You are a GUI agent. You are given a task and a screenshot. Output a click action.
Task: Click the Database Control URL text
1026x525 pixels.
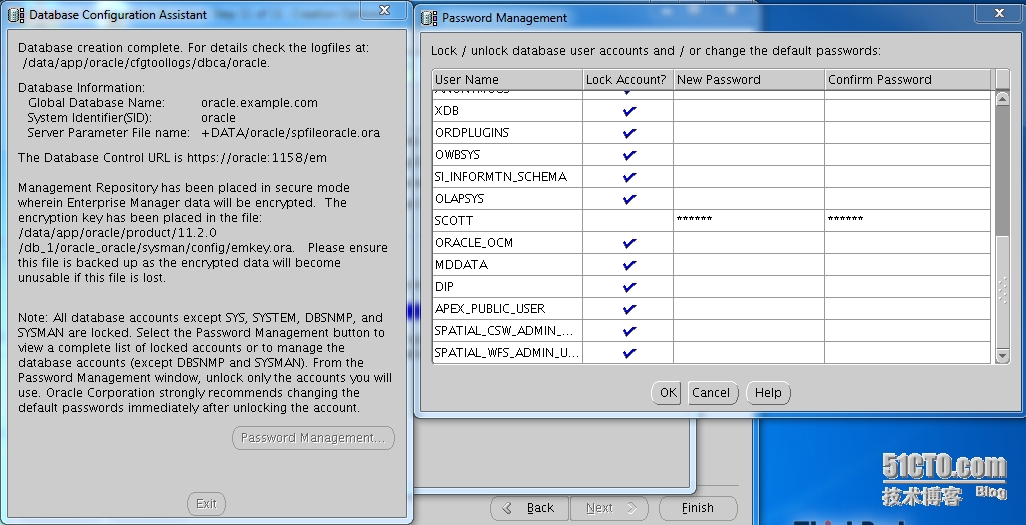click(x=172, y=158)
